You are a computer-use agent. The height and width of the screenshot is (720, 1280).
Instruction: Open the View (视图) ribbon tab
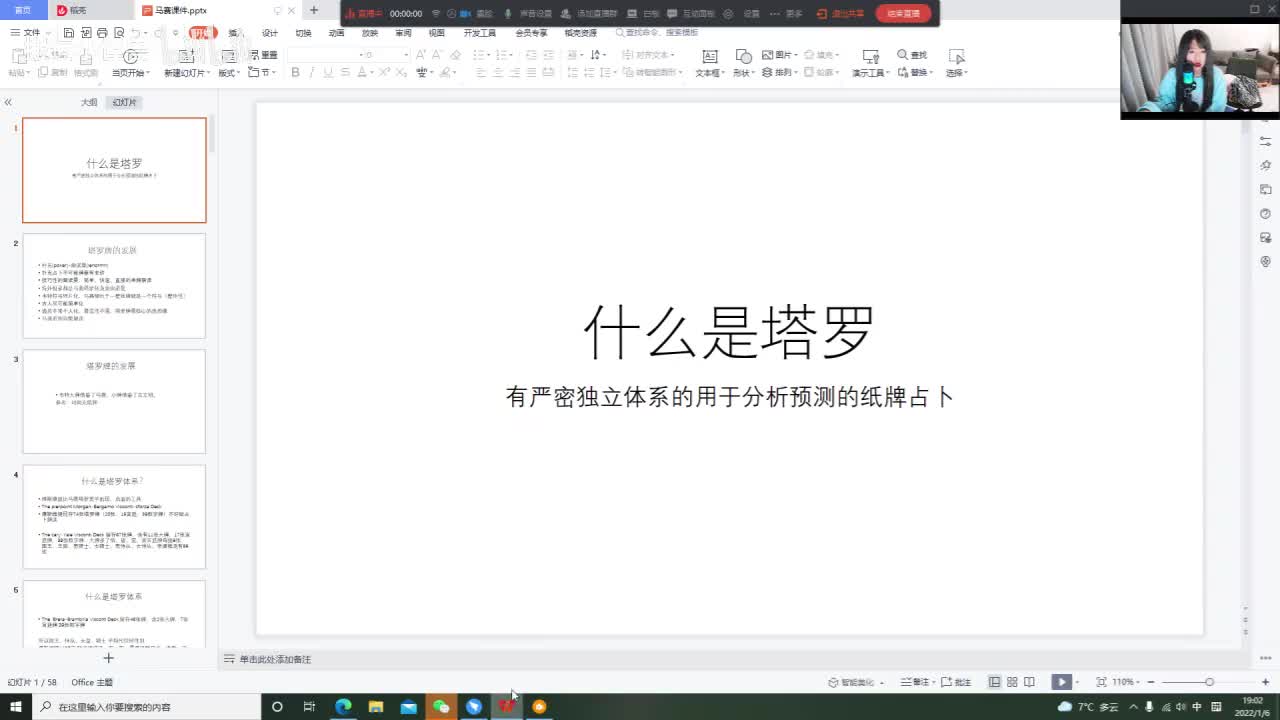pos(437,33)
